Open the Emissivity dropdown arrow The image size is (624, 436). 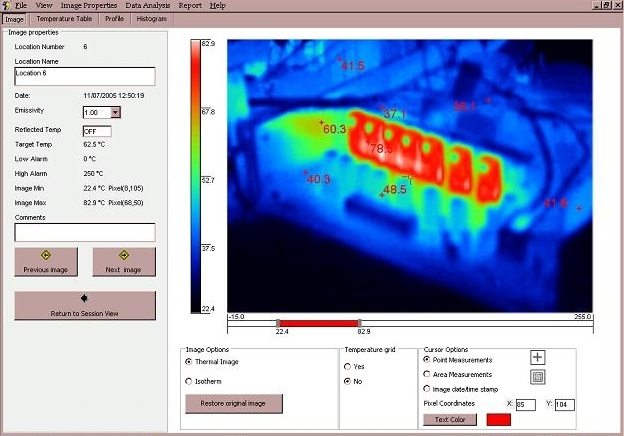pos(115,112)
